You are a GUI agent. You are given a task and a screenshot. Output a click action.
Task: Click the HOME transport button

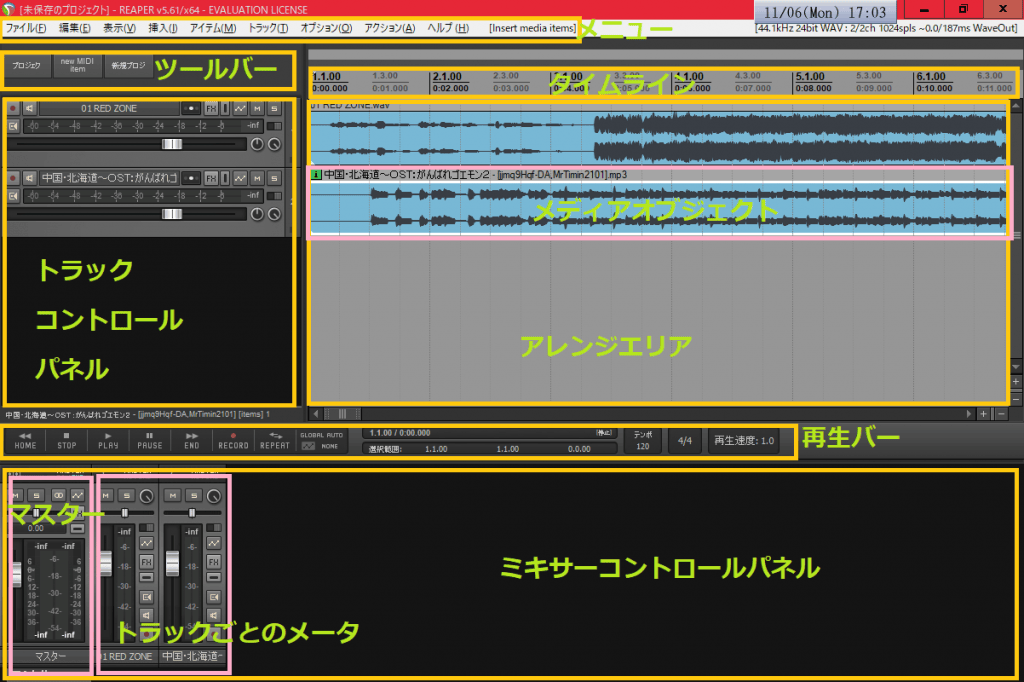point(25,440)
